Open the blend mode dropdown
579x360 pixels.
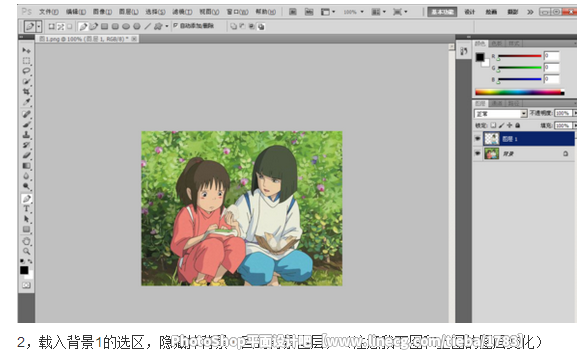point(500,113)
